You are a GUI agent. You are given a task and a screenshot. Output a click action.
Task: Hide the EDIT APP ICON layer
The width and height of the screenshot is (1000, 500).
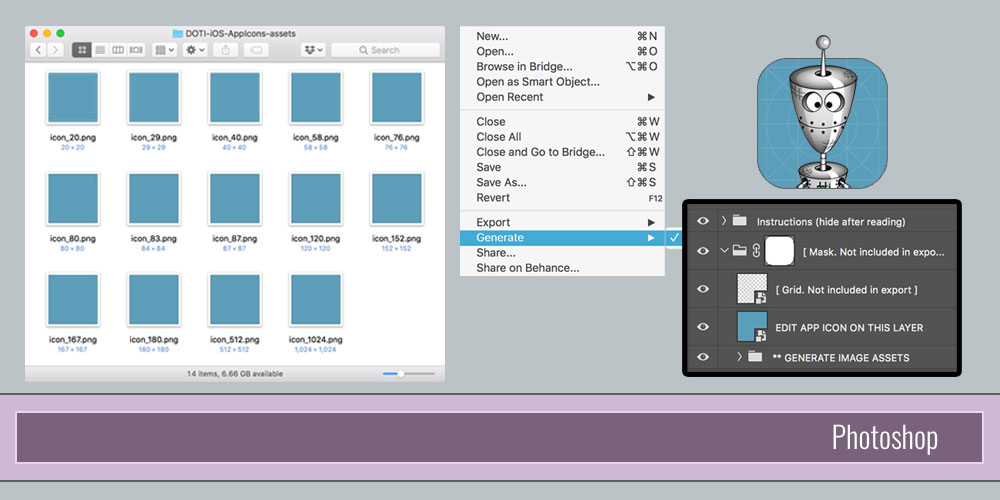(703, 327)
